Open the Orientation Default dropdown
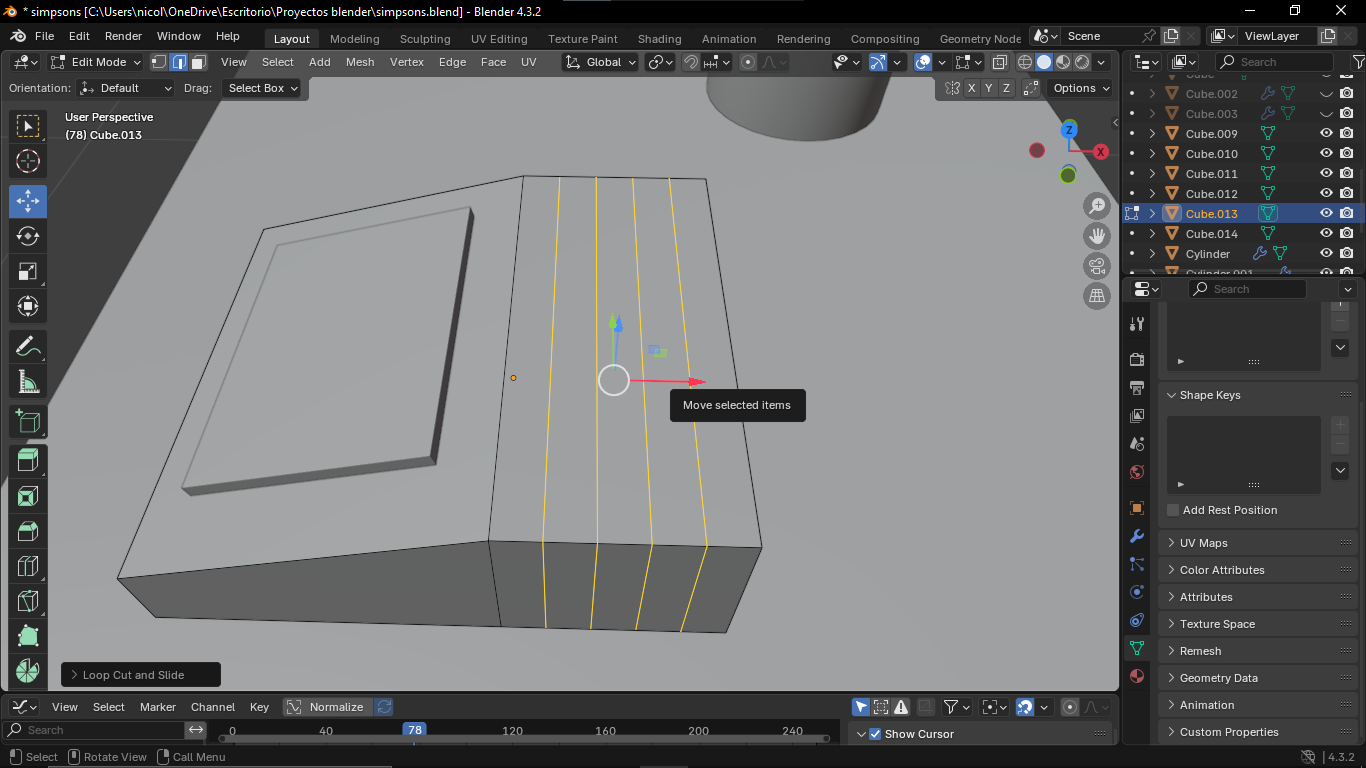This screenshot has height=768, width=1366. [x=127, y=88]
